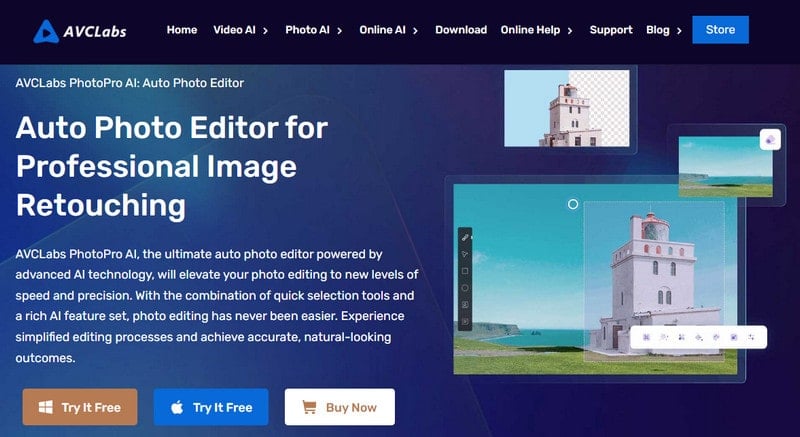Viewport: 800px width, 437px height.
Task: Click the "Auto Photo Editor for Professional Image Retouching" heading
Action: [171, 166]
